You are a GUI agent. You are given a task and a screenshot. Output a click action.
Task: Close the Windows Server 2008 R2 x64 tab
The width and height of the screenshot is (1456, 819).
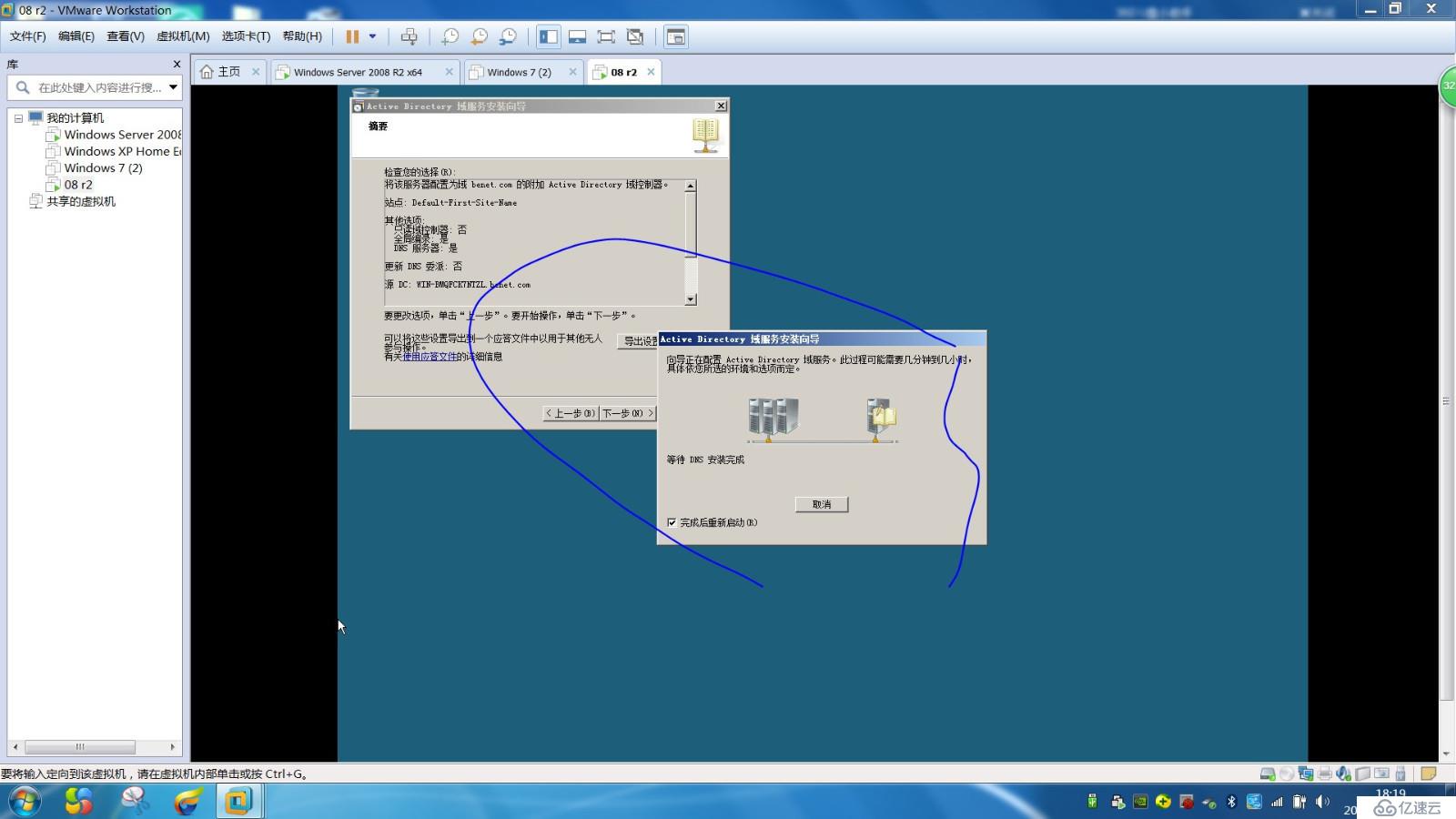449,72
